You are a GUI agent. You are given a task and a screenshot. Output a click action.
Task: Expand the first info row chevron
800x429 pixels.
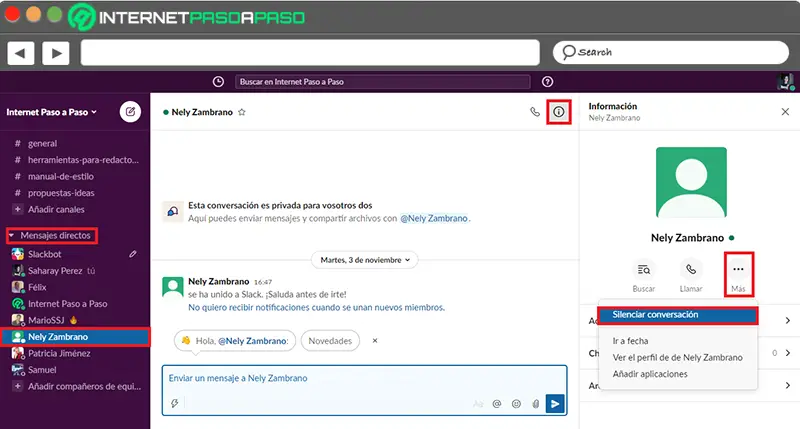788,320
